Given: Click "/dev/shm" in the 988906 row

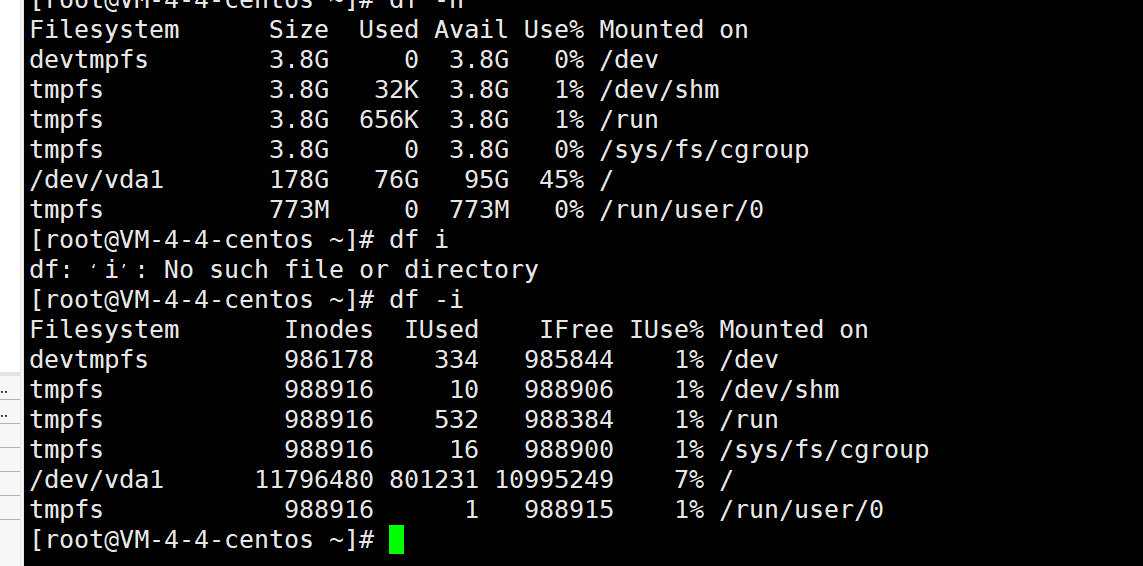Looking at the screenshot, I should click(779, 389).
